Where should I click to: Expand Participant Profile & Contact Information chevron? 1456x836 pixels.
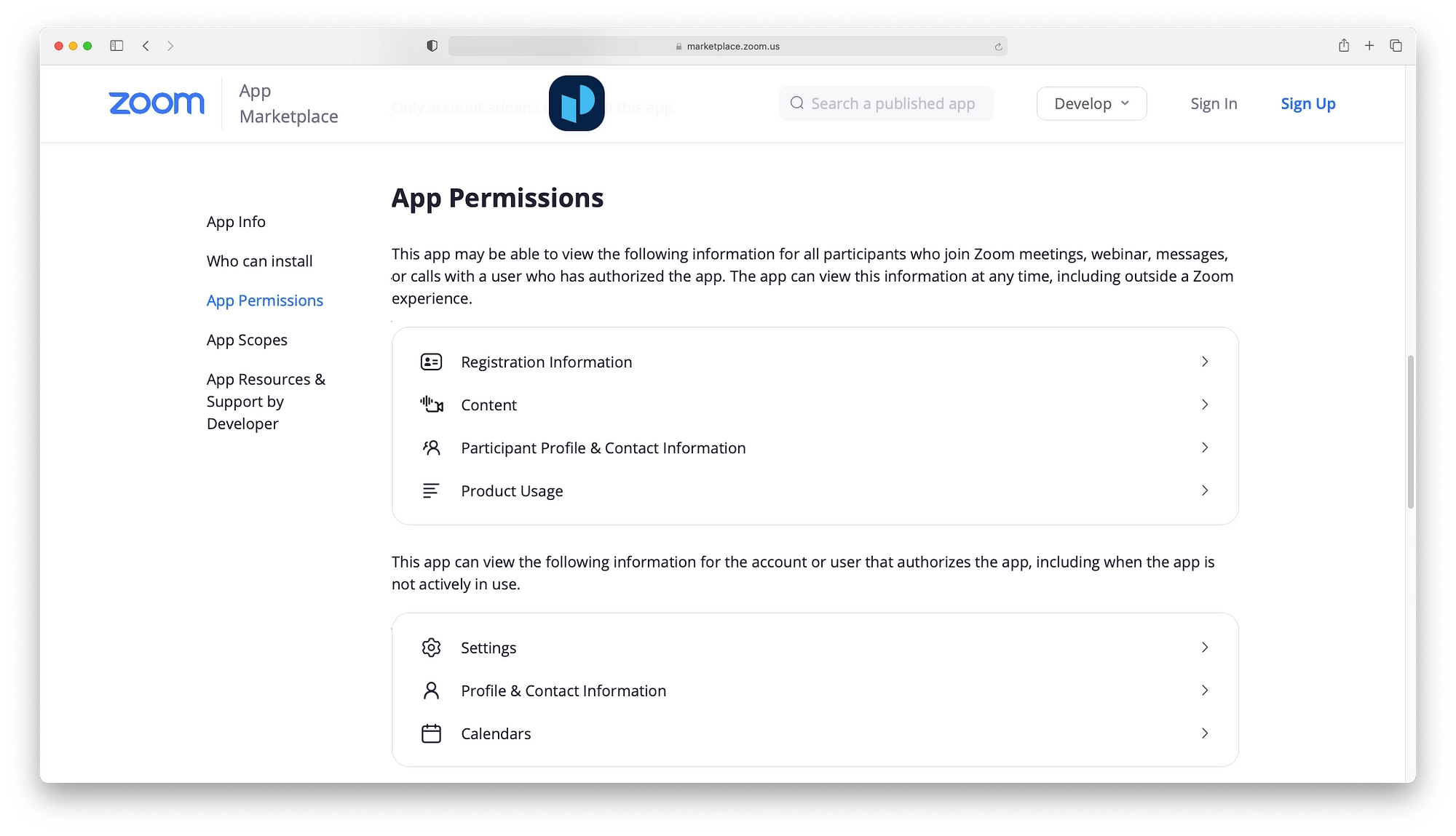pos(1205,447)
